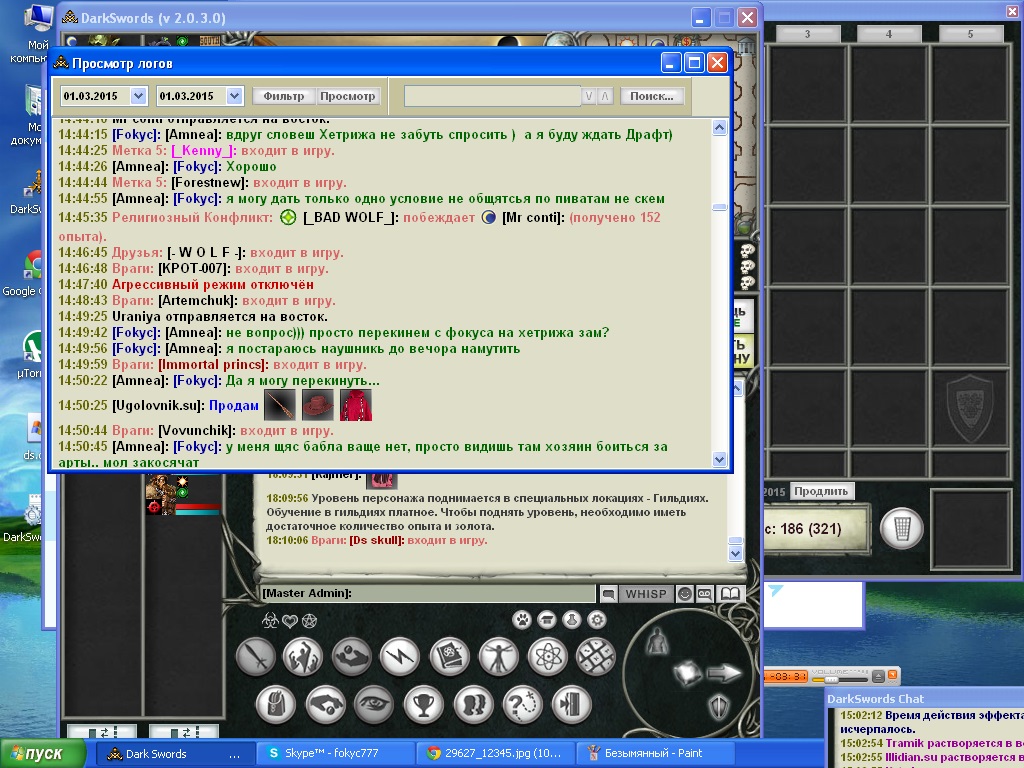This screenshot has width=1024, height=768.
Task: Open the heads silhouettes friends button
Action: (x=473, y=705)
